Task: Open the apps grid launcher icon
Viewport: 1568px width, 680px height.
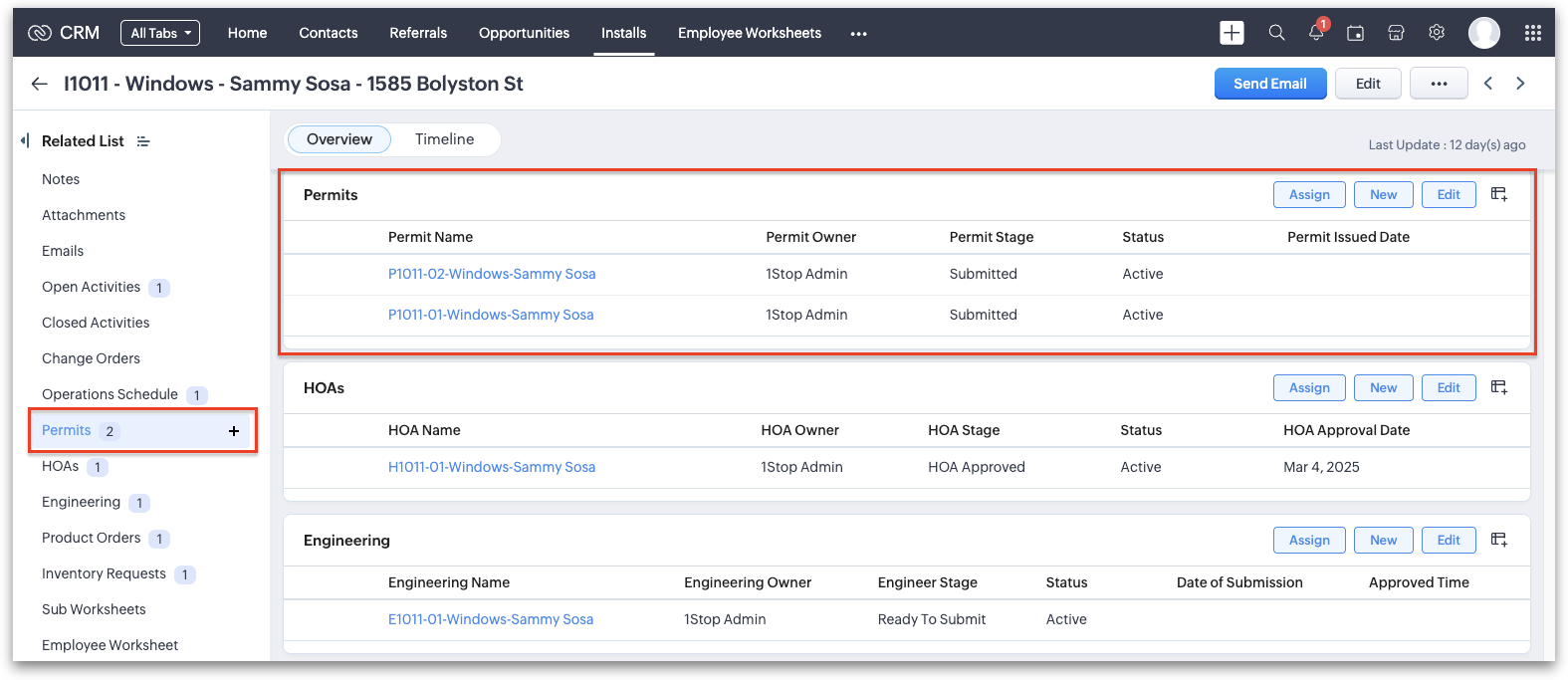Action: (1533, 33)
